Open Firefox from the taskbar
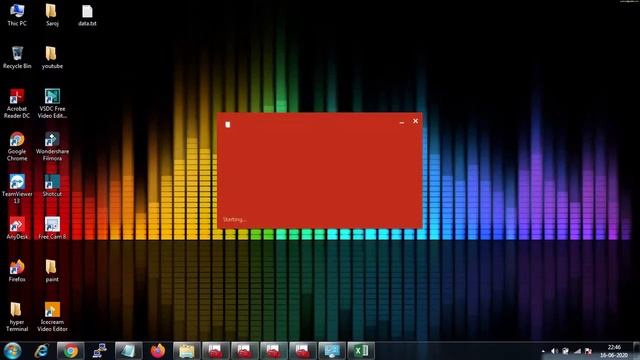This screenshot has height=360, width=640. (158, 351)
